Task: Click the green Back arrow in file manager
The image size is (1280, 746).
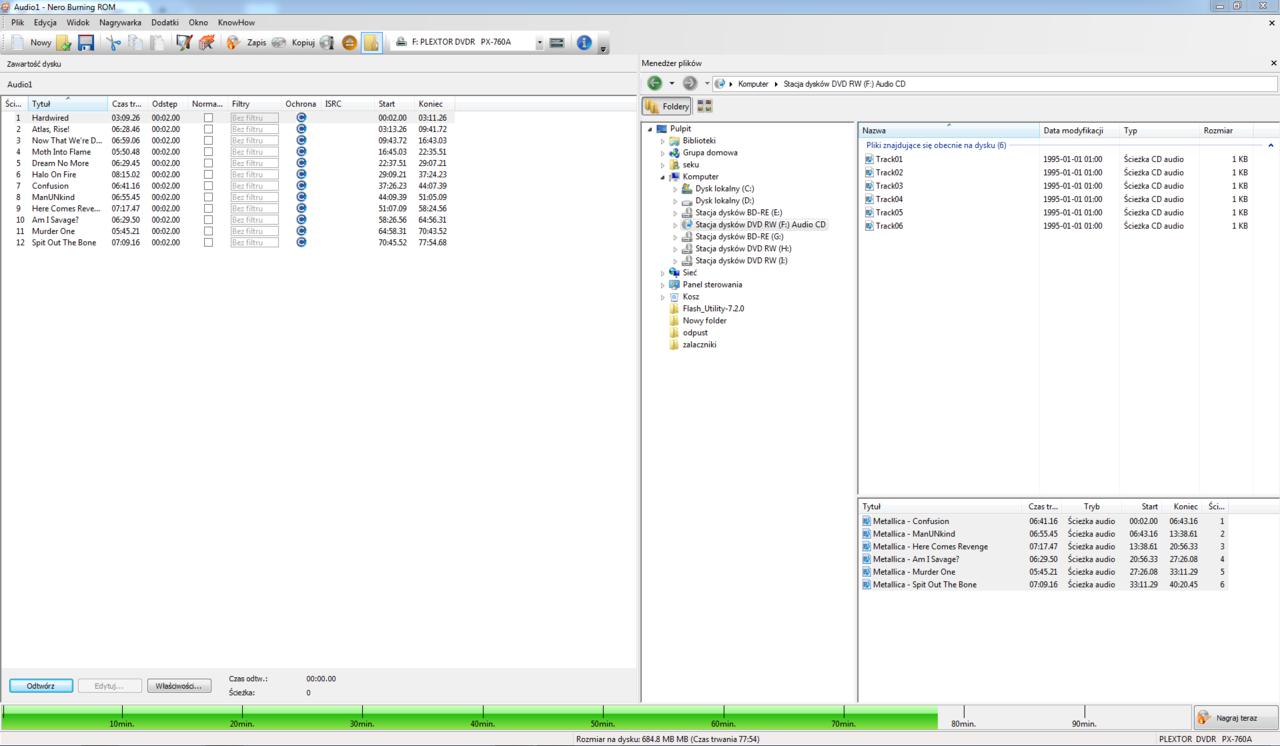Action: click(x=655, y=83)
